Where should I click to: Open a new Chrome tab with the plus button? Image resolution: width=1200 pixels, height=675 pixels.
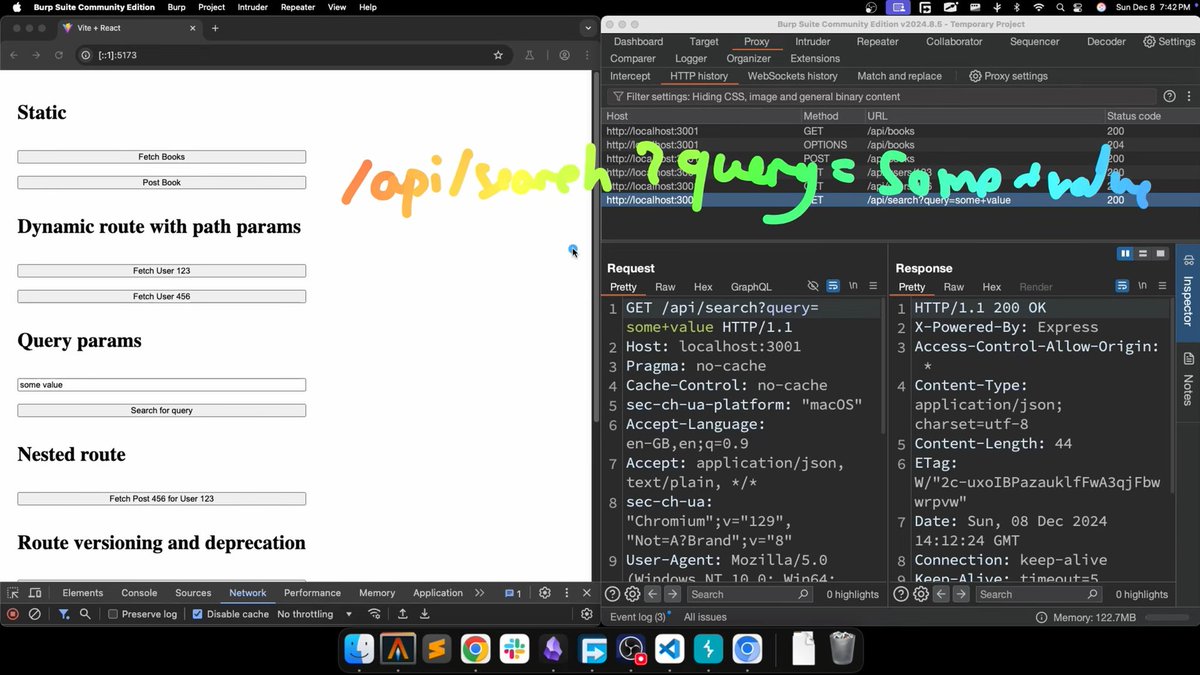(215, 28)
